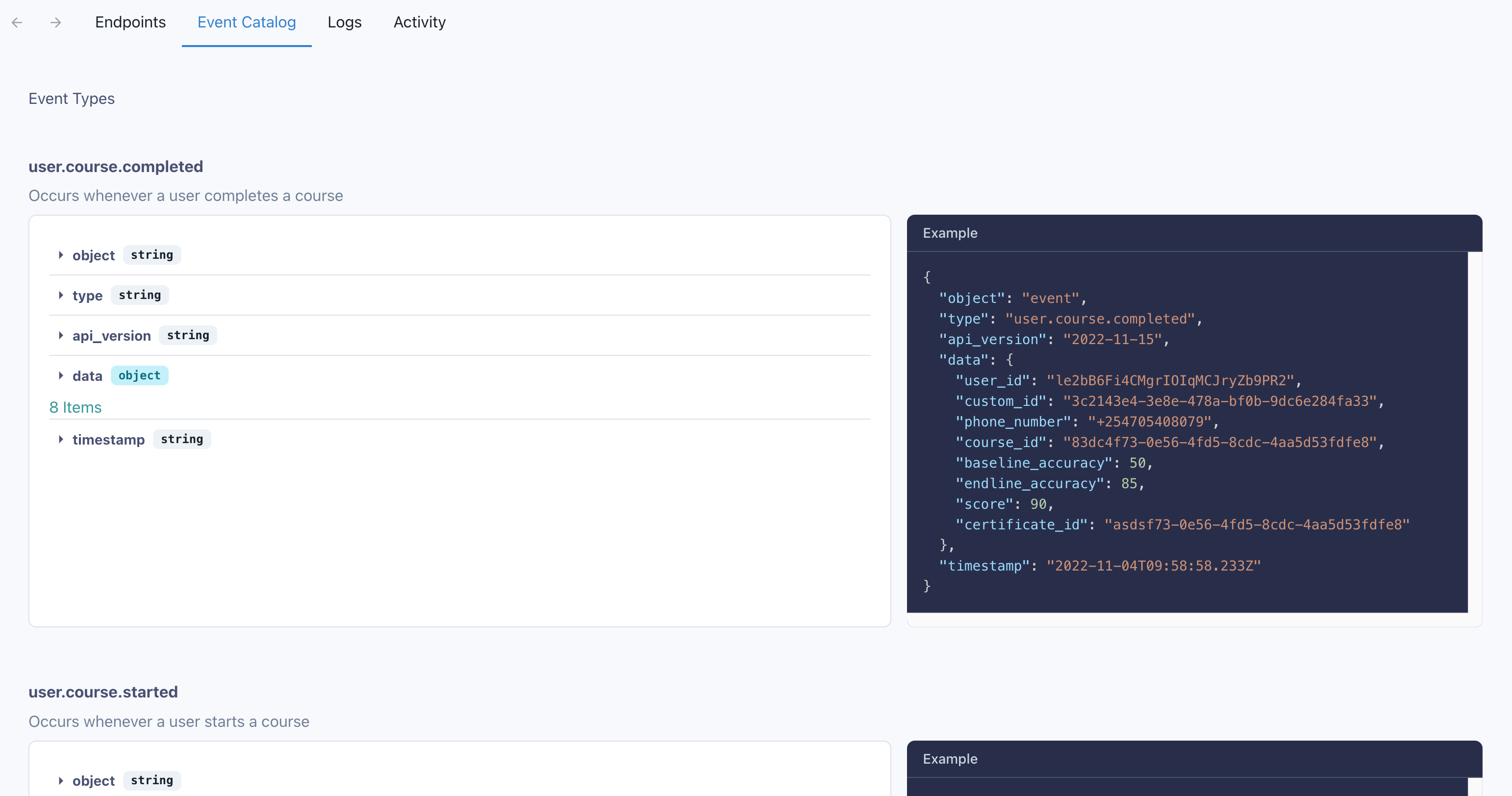Click the 8 Items link
The image size is (1512, 796).
tap(75, 407)
